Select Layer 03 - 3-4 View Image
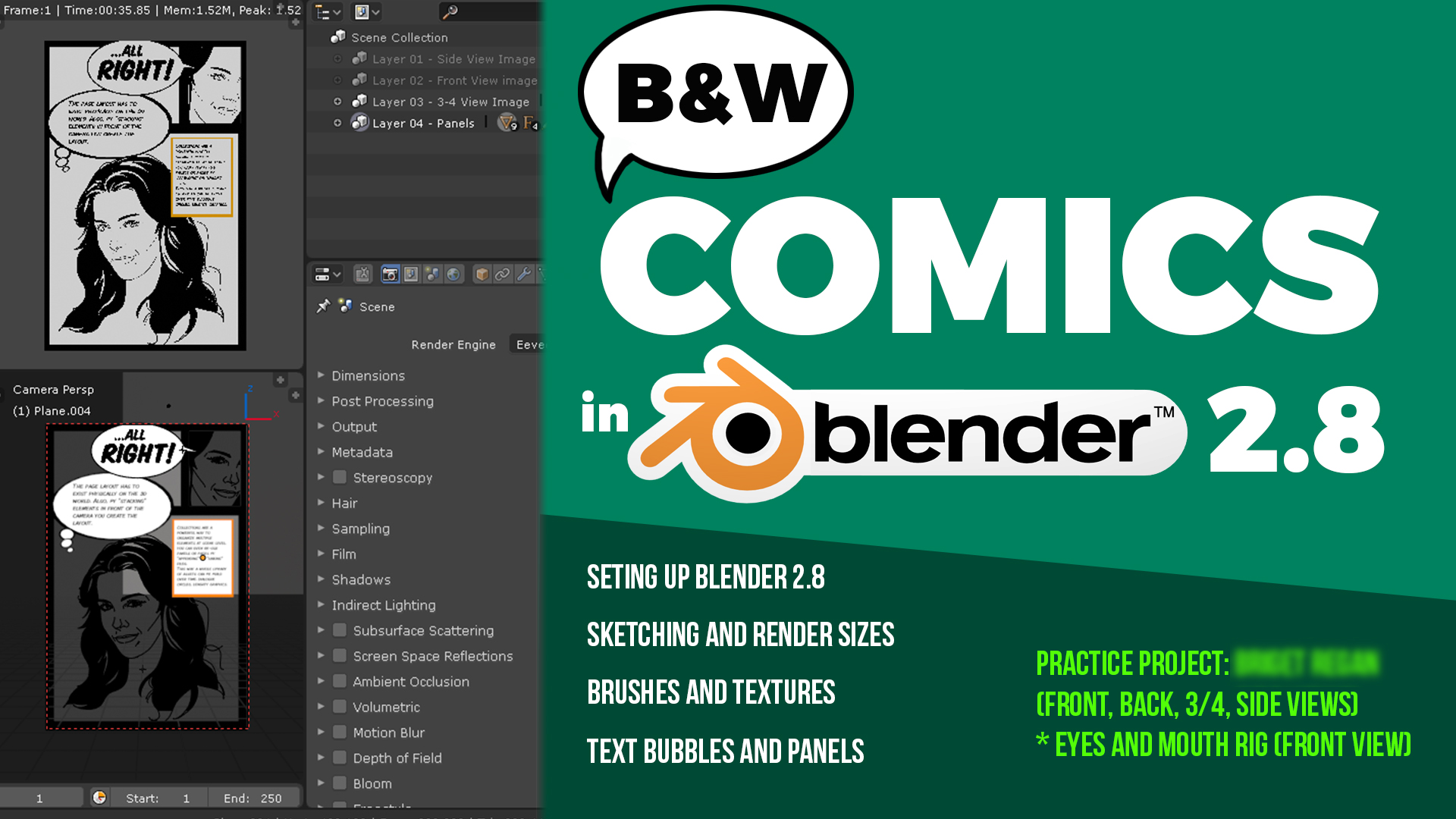 pyautogui.click(x=450, y=102)
